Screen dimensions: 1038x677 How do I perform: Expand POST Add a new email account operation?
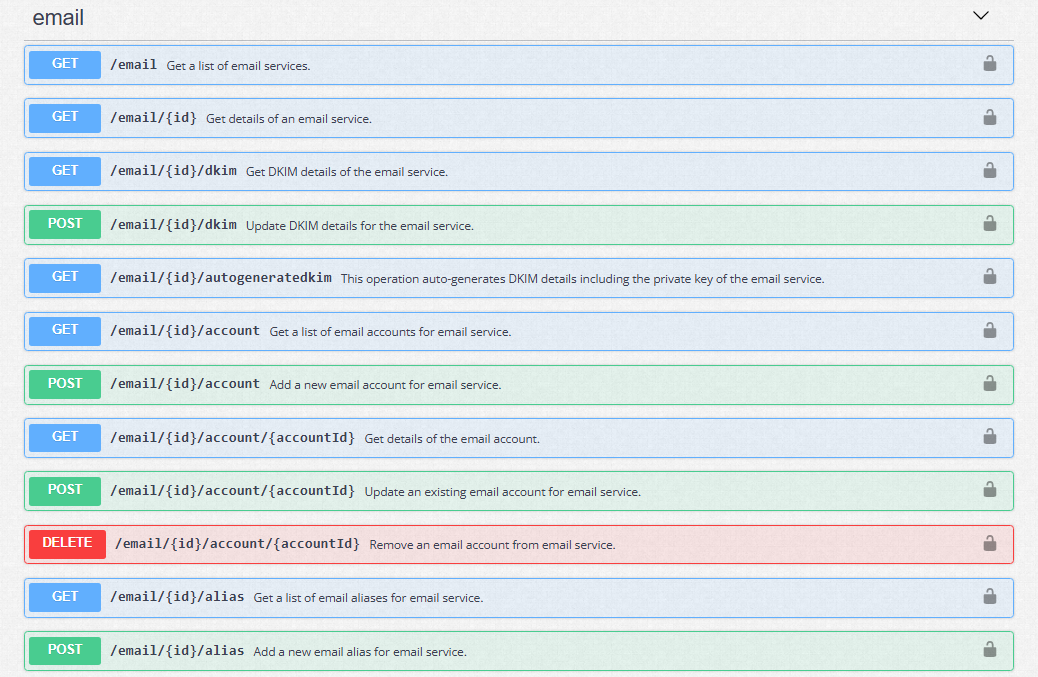[x=518, y=384]
